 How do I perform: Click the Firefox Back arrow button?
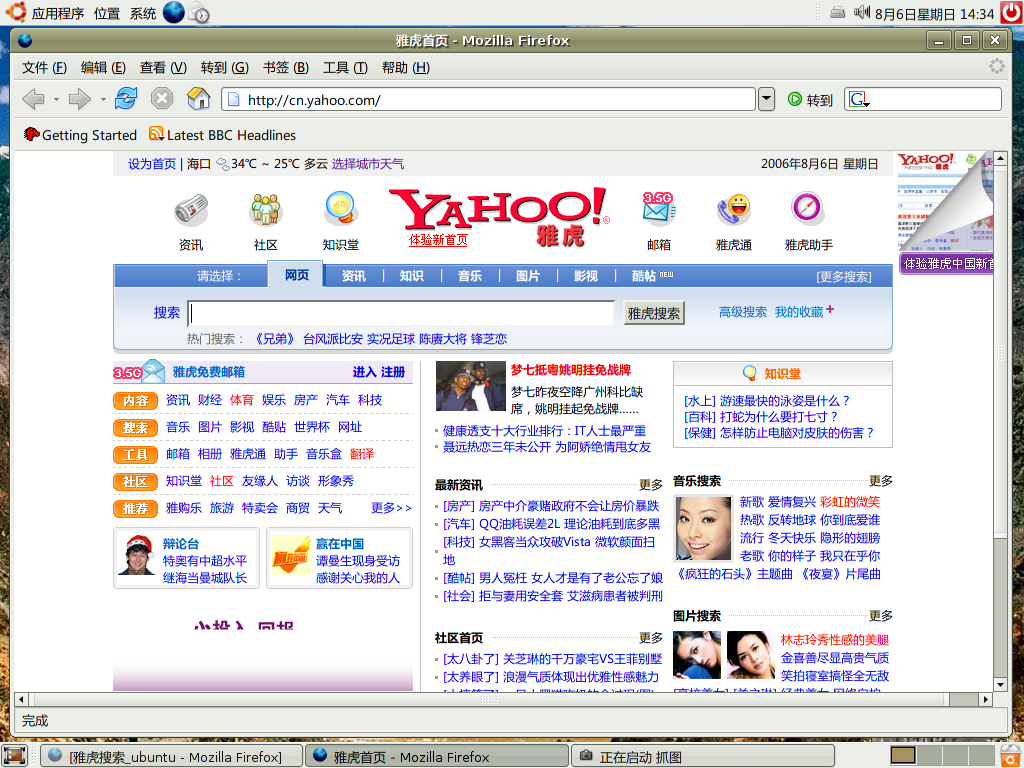33,99
